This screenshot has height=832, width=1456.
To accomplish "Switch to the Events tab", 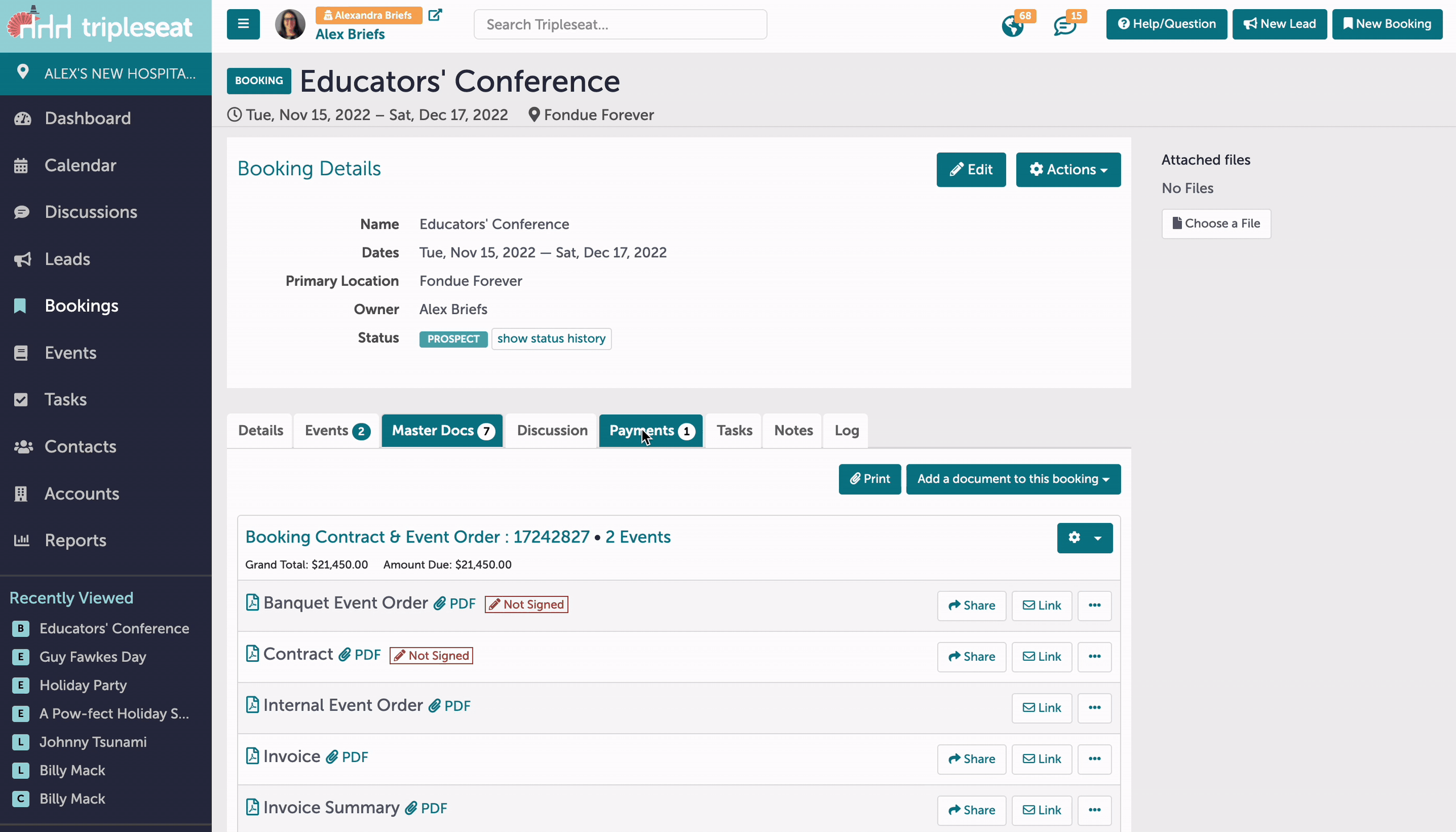I will (337, 430).
